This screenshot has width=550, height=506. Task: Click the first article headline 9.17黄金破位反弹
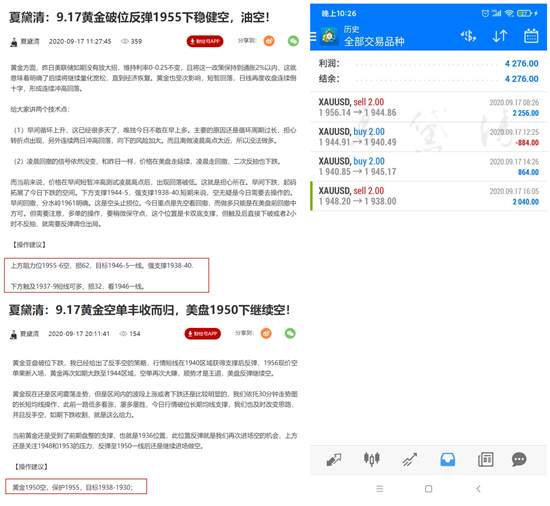point(139,17)
